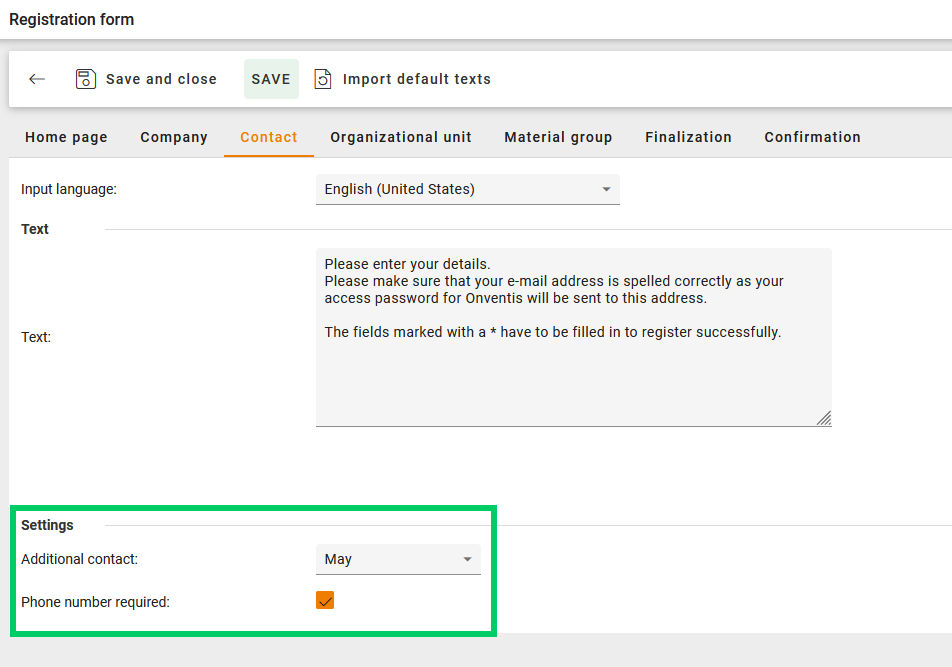Expand the Additional contact dropdown showing May
The image size is (952, 667).
coord(398,559)
